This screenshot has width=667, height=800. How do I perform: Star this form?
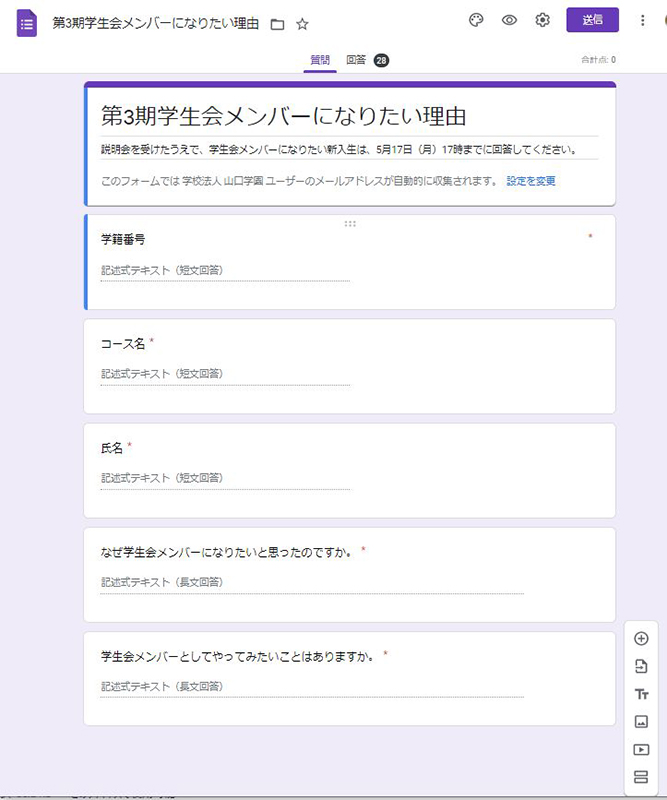[x=302, y=24]
